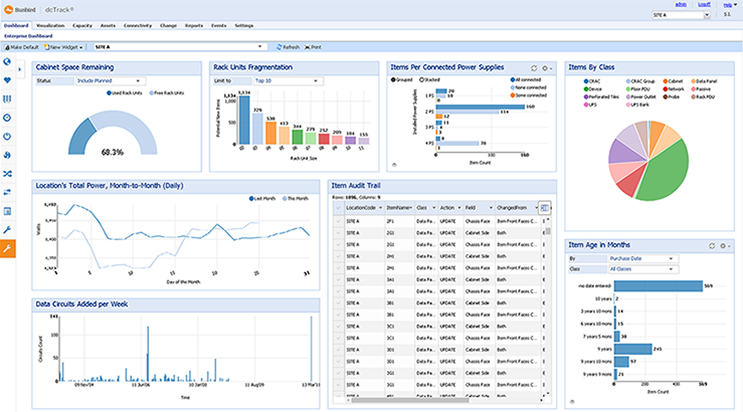Toggle Used Rack Units legend series
The width and height of the screenshot is (743, 412).
[x=124, y=93]
